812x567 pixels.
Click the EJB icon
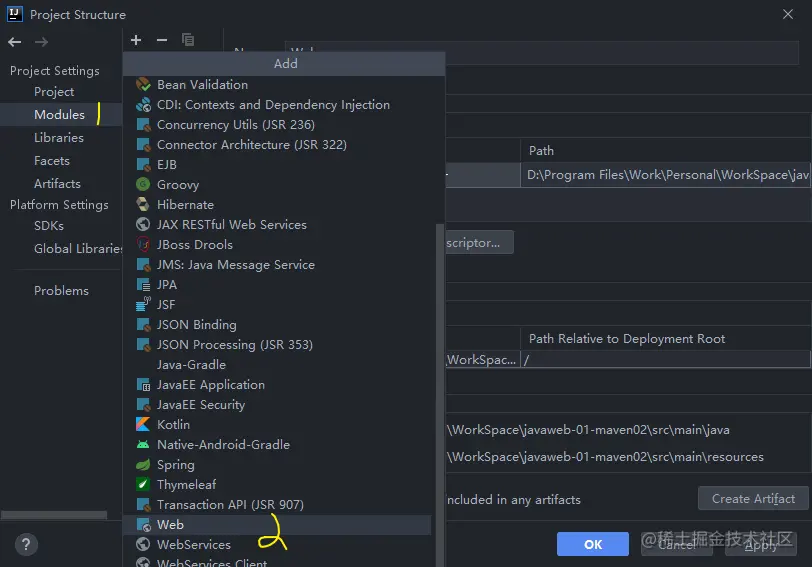tap(143, 165)
